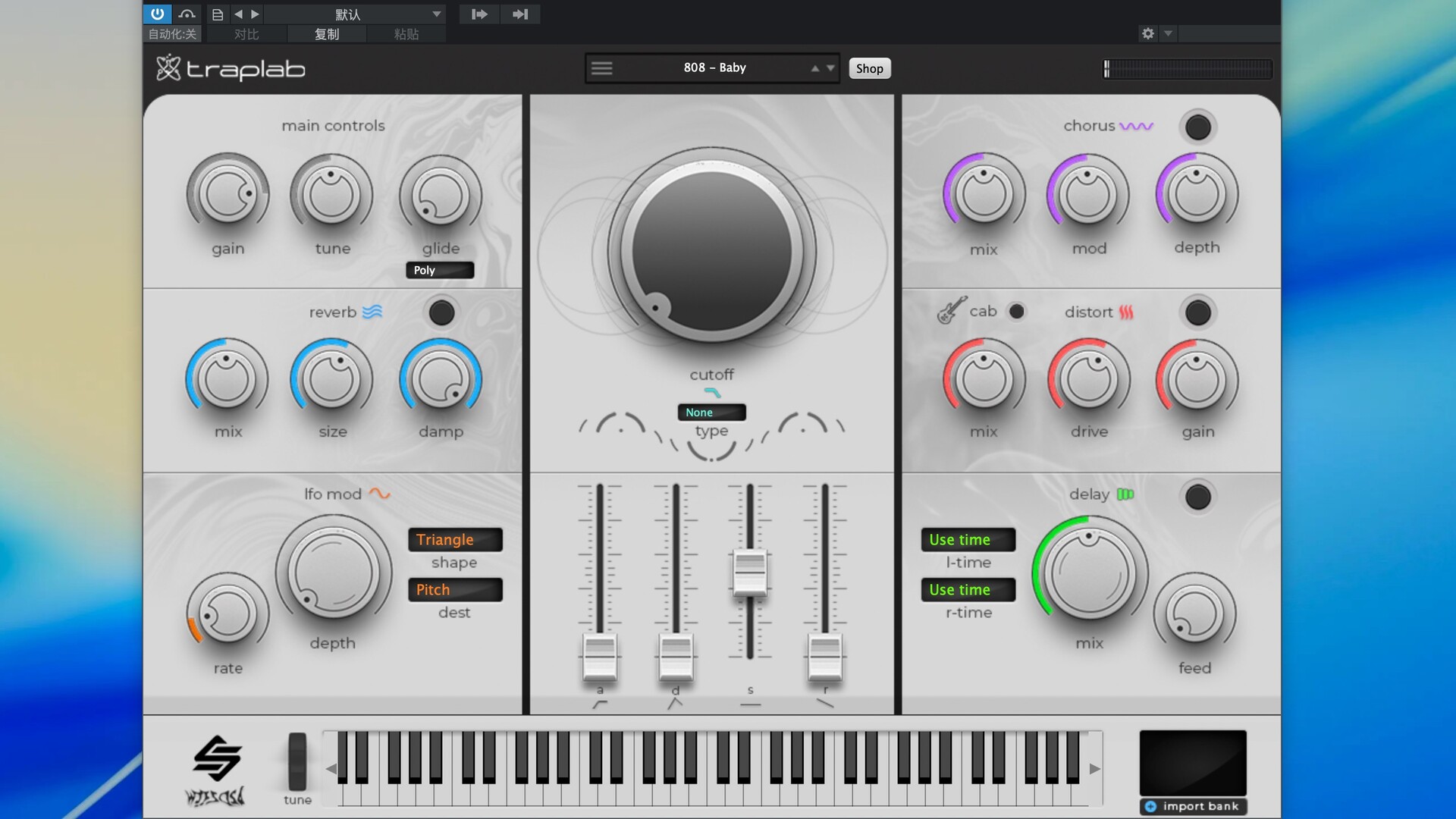Viewport: 1456px width, 819px height.
Task: Click the settings gear icon
Action: tap(1147, 33)
